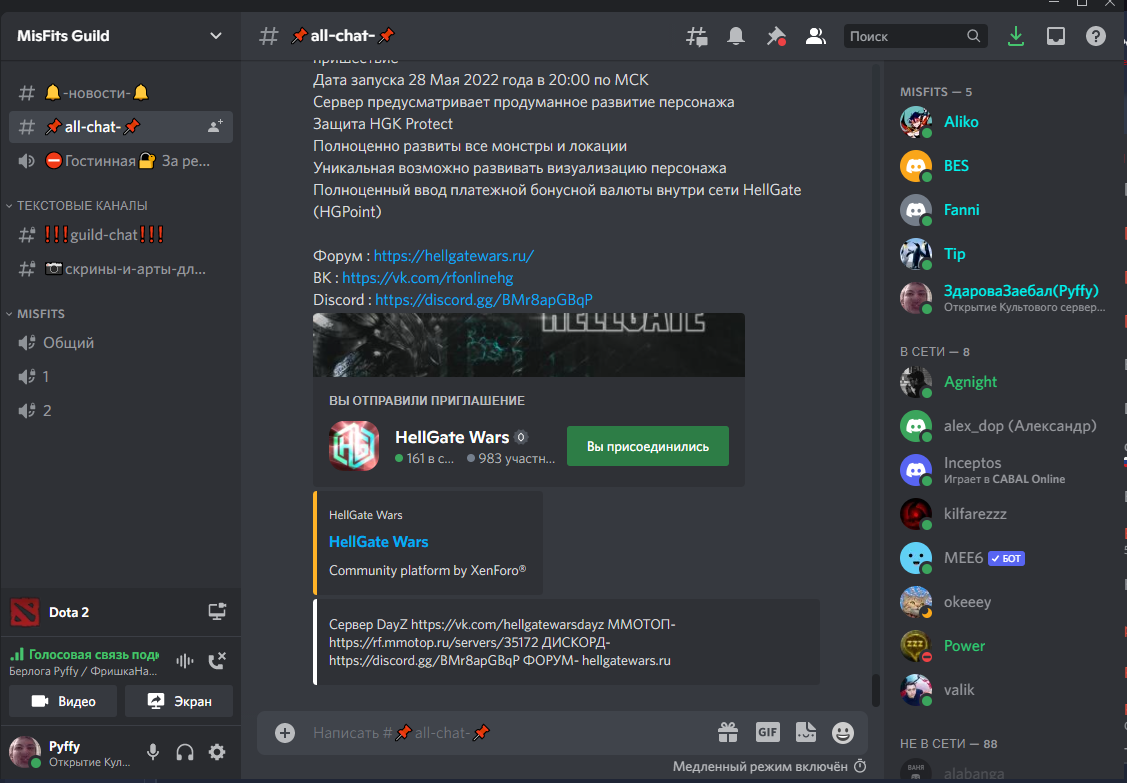Open alex_dop (Александр) profile

pyautogui.click(x=1003, y=426)
